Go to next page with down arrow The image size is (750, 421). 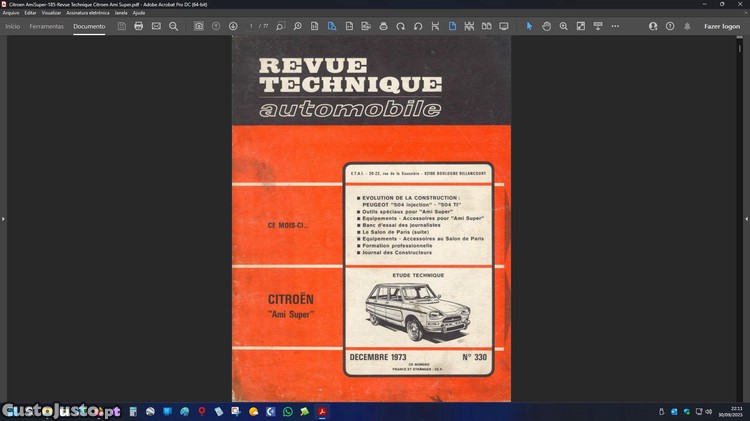tap(233, 26)
